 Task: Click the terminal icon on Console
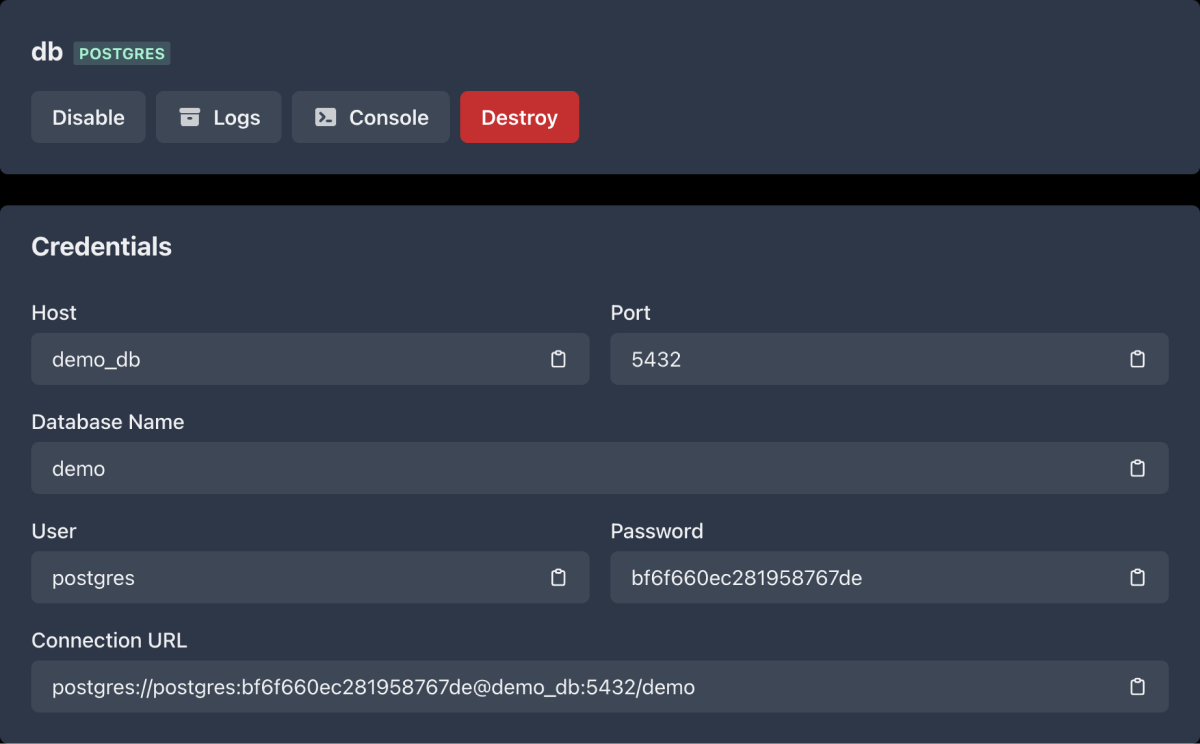325,117
